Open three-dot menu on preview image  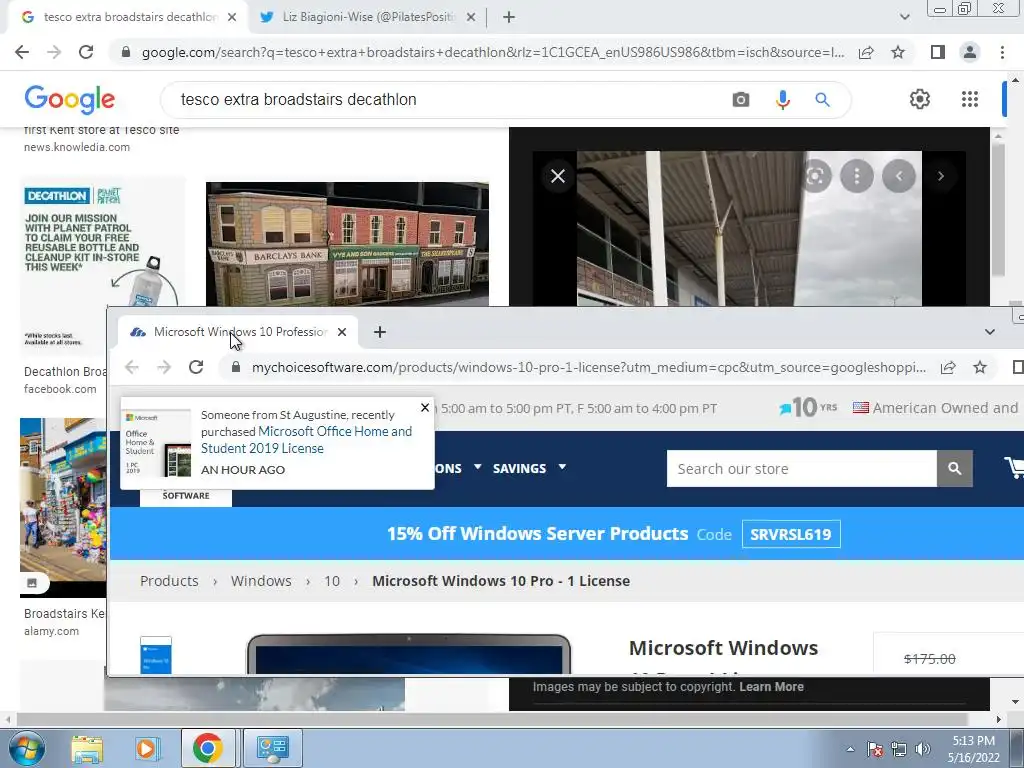click(x=857, y=176)
